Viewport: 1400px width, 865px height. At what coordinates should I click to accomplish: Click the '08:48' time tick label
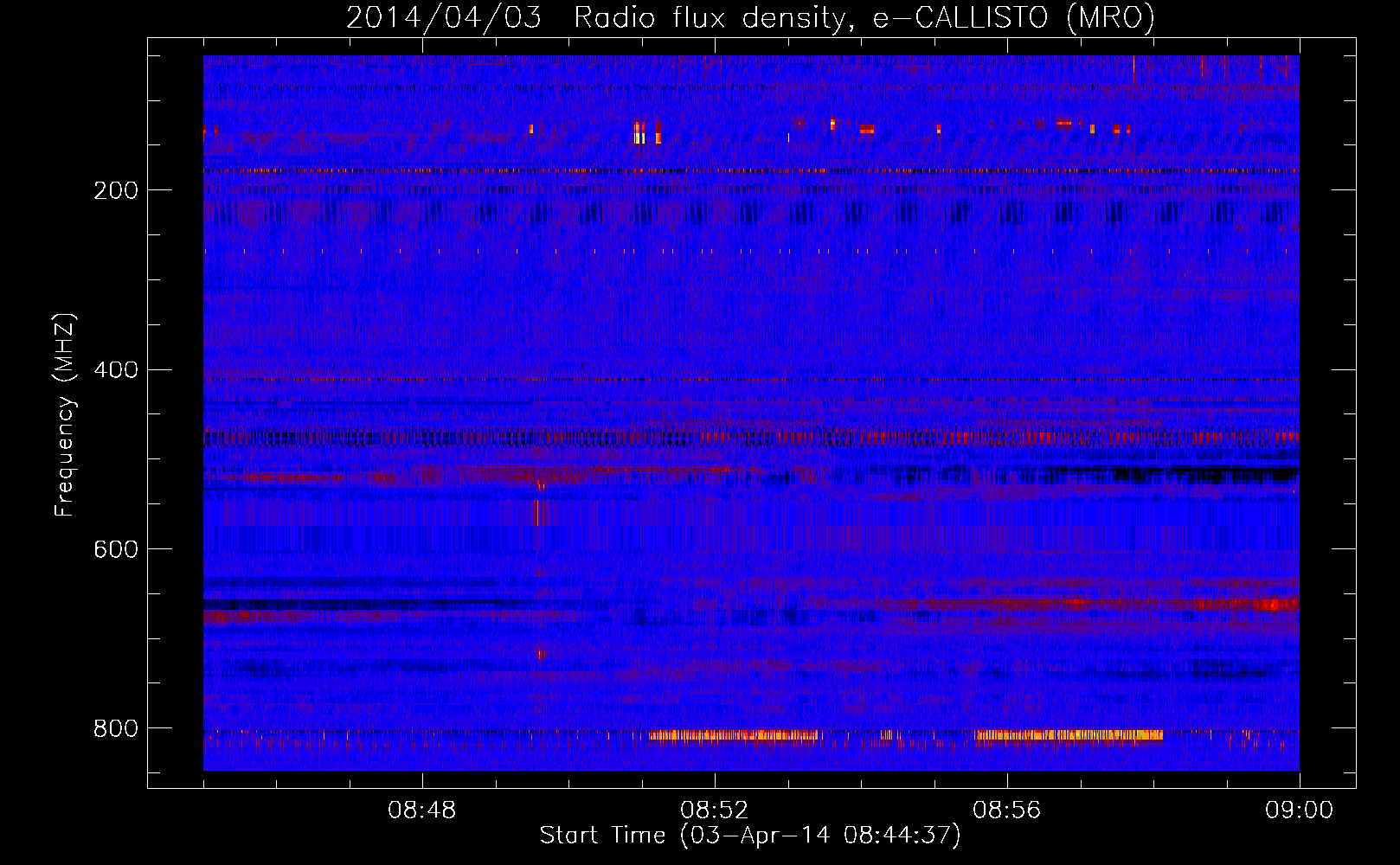[x=421, y=811]
